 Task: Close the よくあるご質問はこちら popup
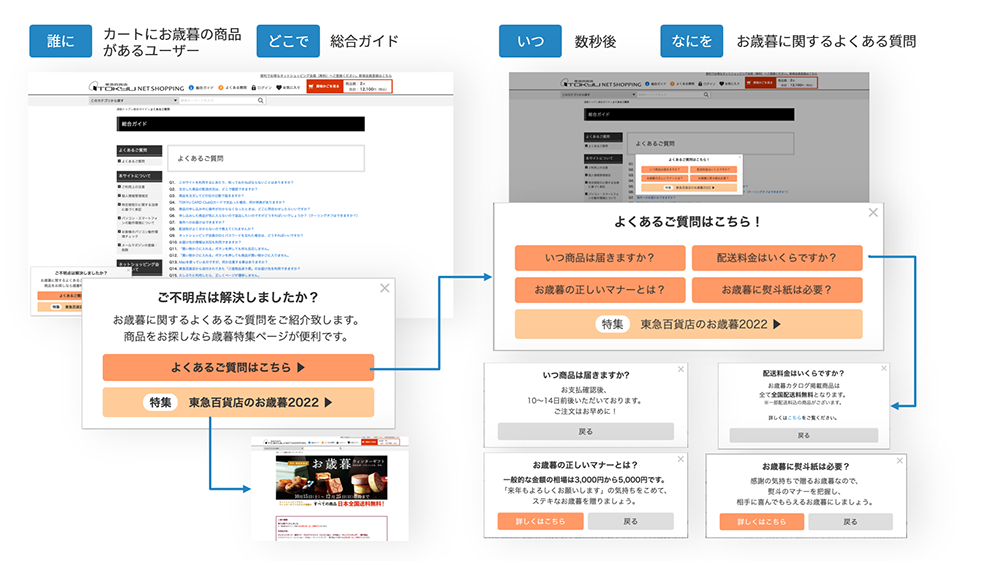pyautogui.click(x=873, y=213)
